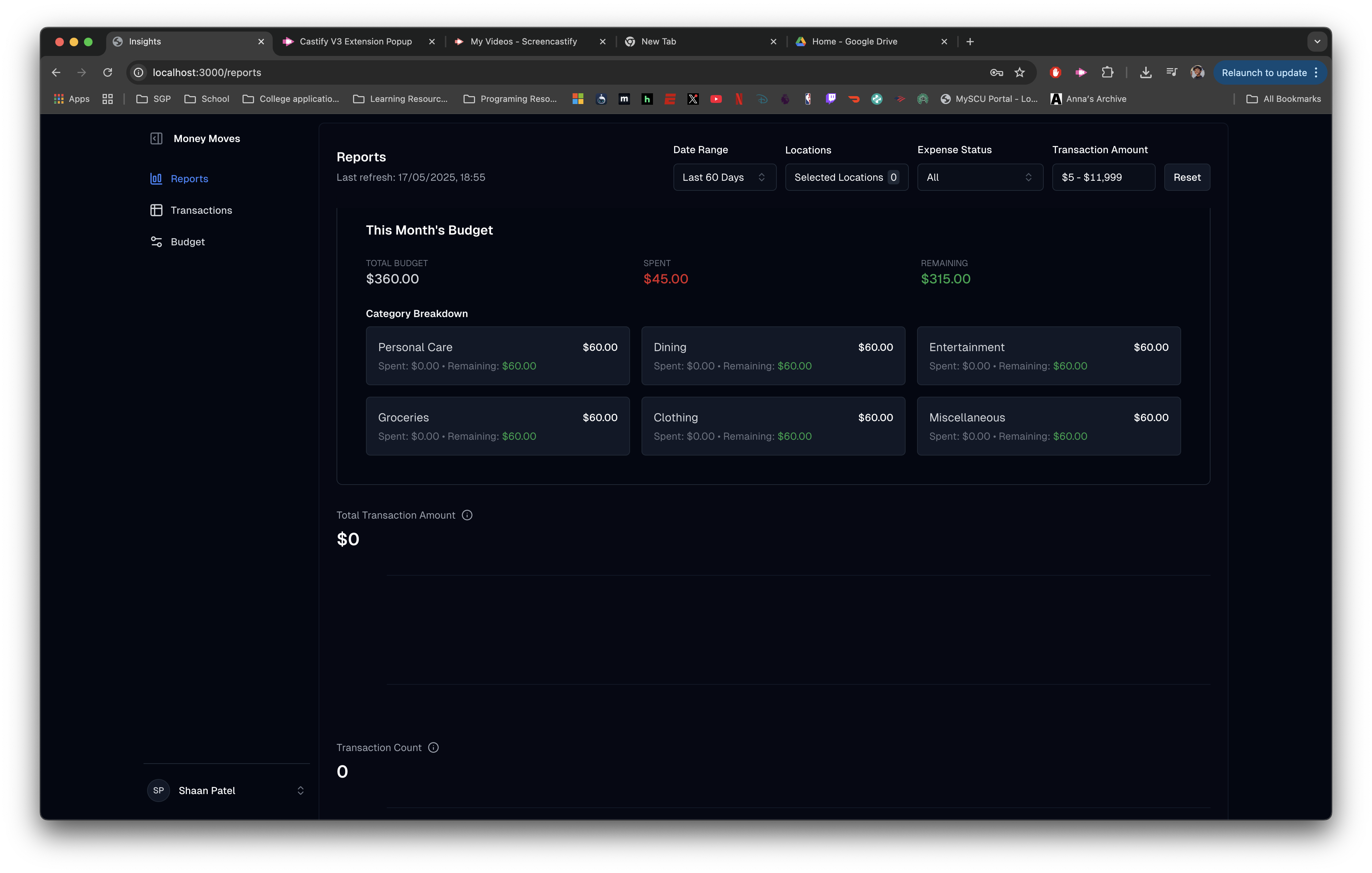Click the Transaction Amount range field
This screenshot has height=873, width=1372.
[1103, 177]
